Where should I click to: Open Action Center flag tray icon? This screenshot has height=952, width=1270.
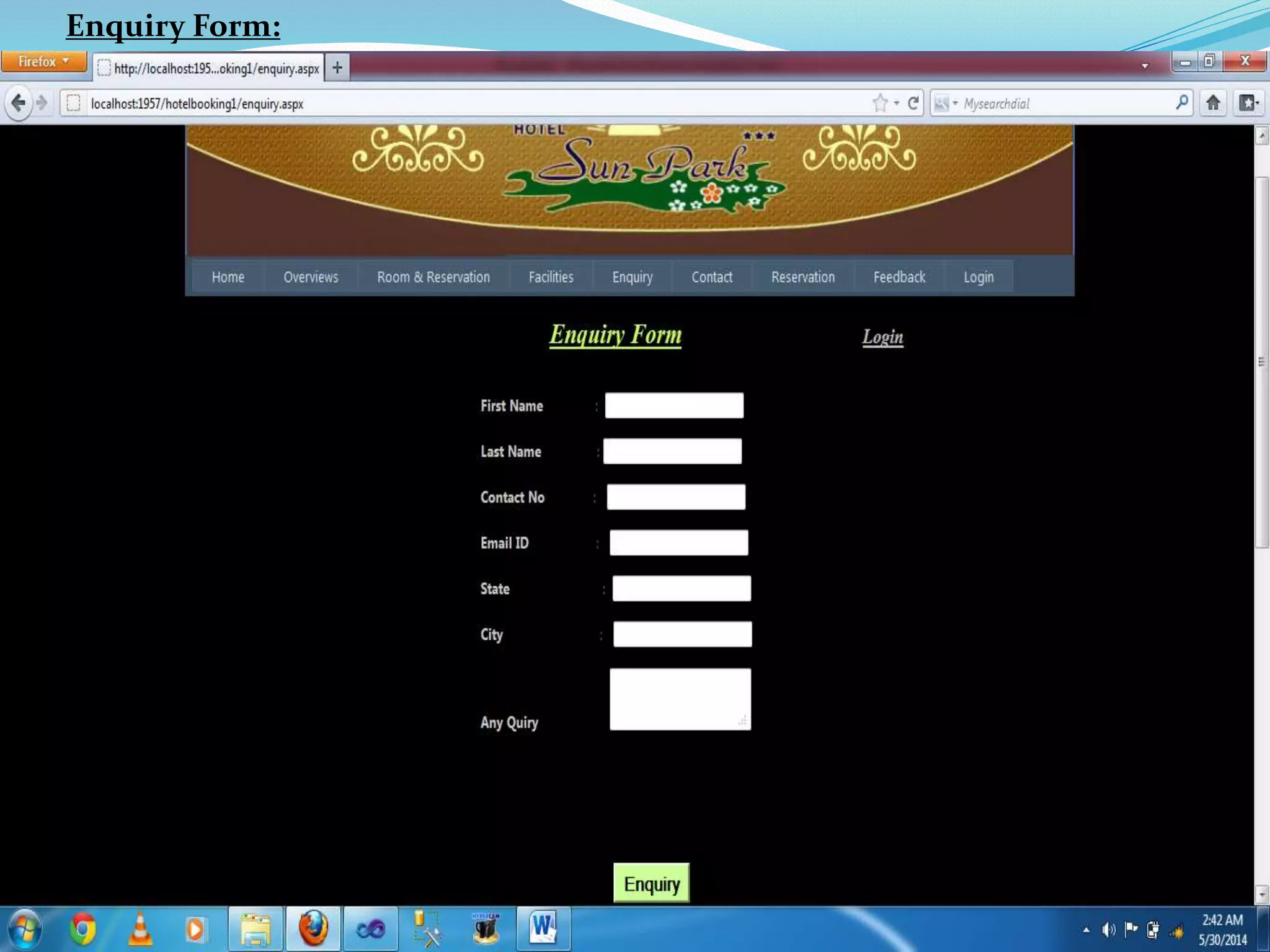[1131, 929]
